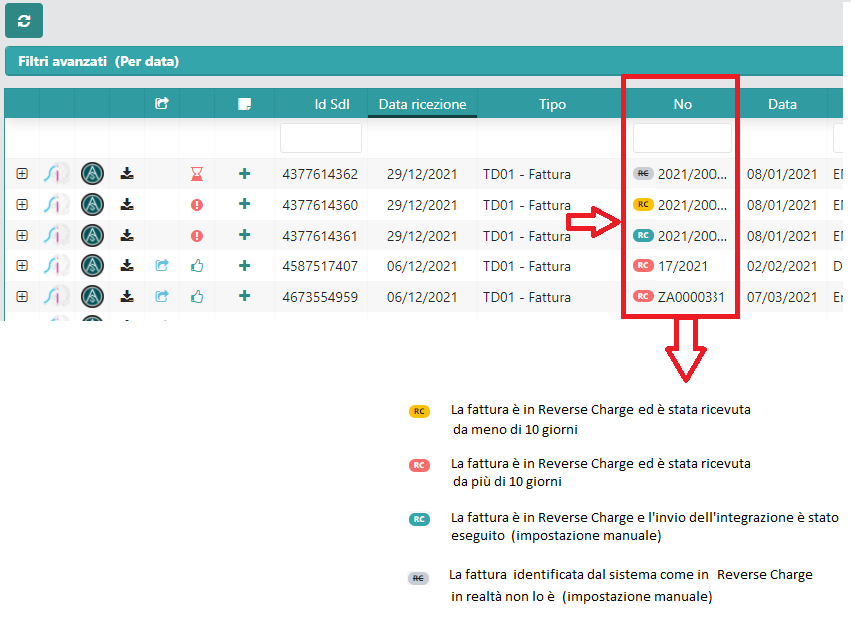Click the plus icon on row 4377614360
851x625 pixels.
pos(245,204)
